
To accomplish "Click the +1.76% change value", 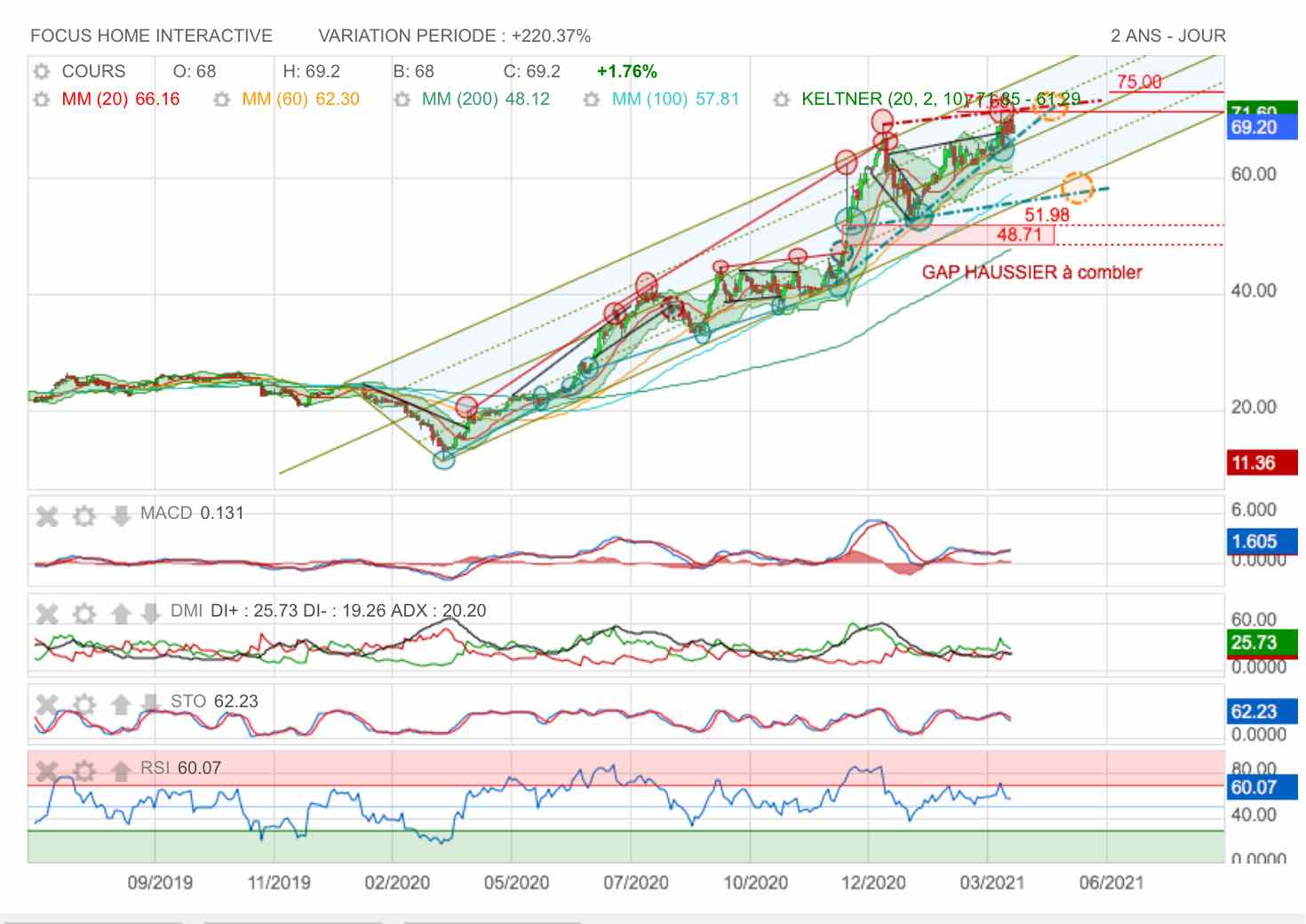I will click(x=627, y=71).
